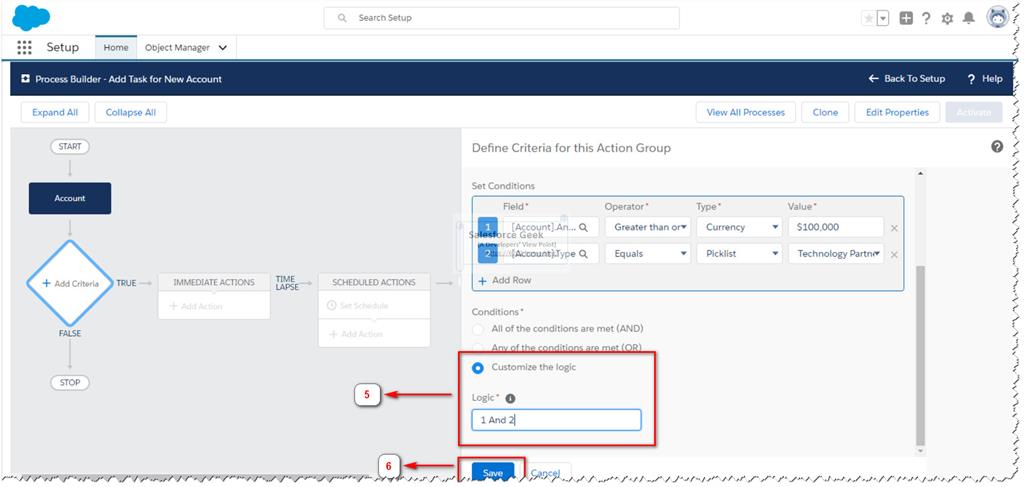Open the Currency type dropdown
Image resolution: width=1024 pixels, height=487 pixels.
click(x=739, y=227)
